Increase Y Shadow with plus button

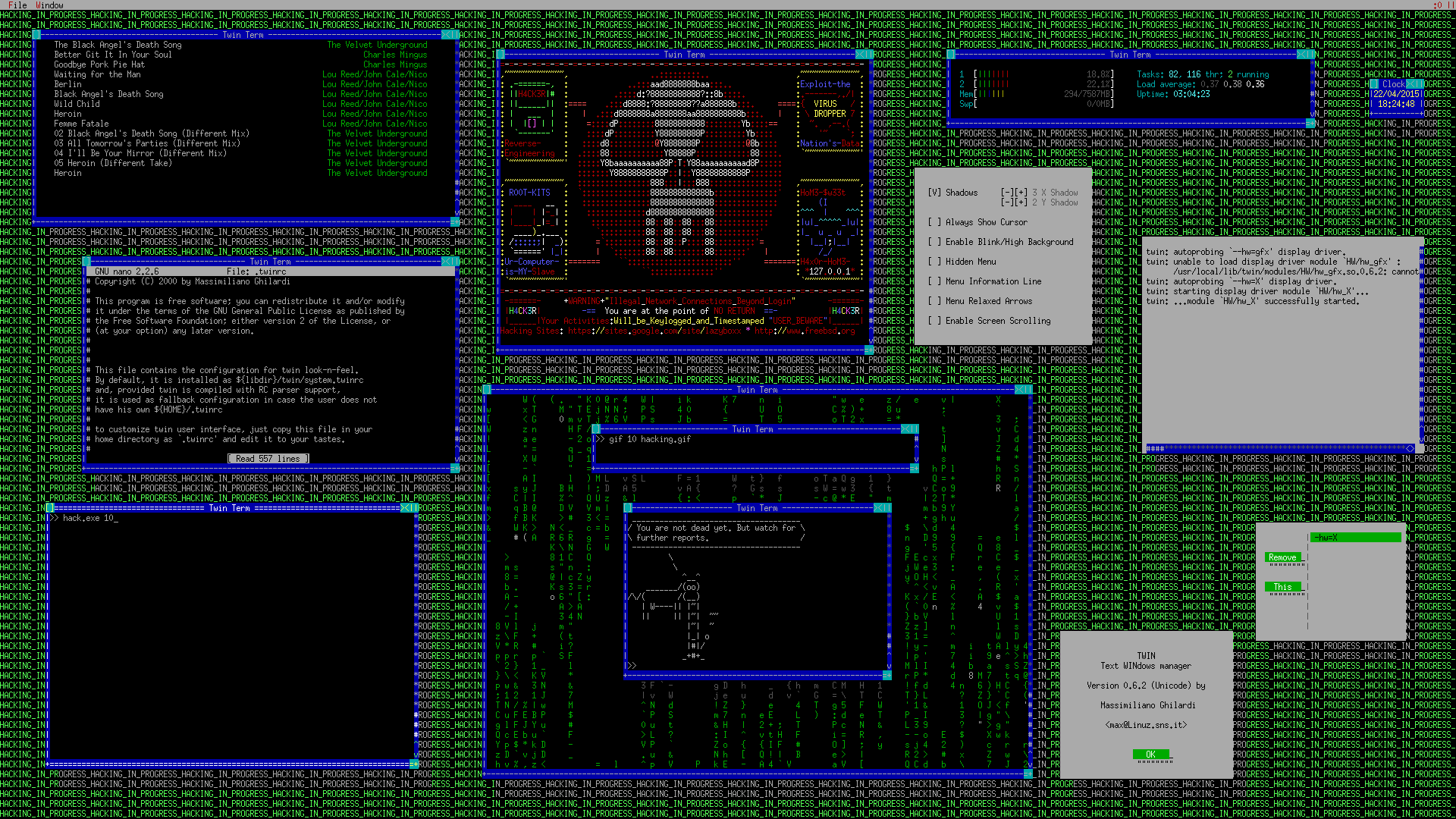click(1021, 202)
